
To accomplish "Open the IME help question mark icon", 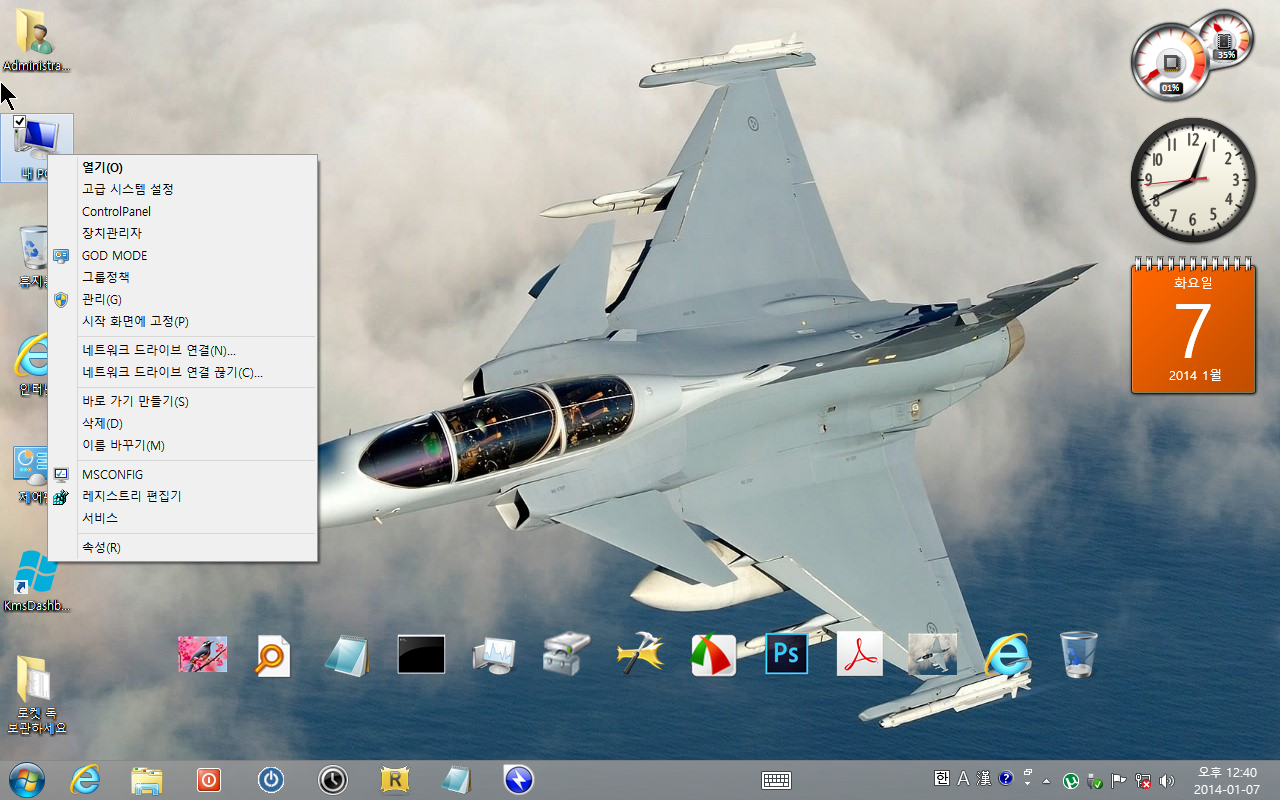I will 1006,778.
